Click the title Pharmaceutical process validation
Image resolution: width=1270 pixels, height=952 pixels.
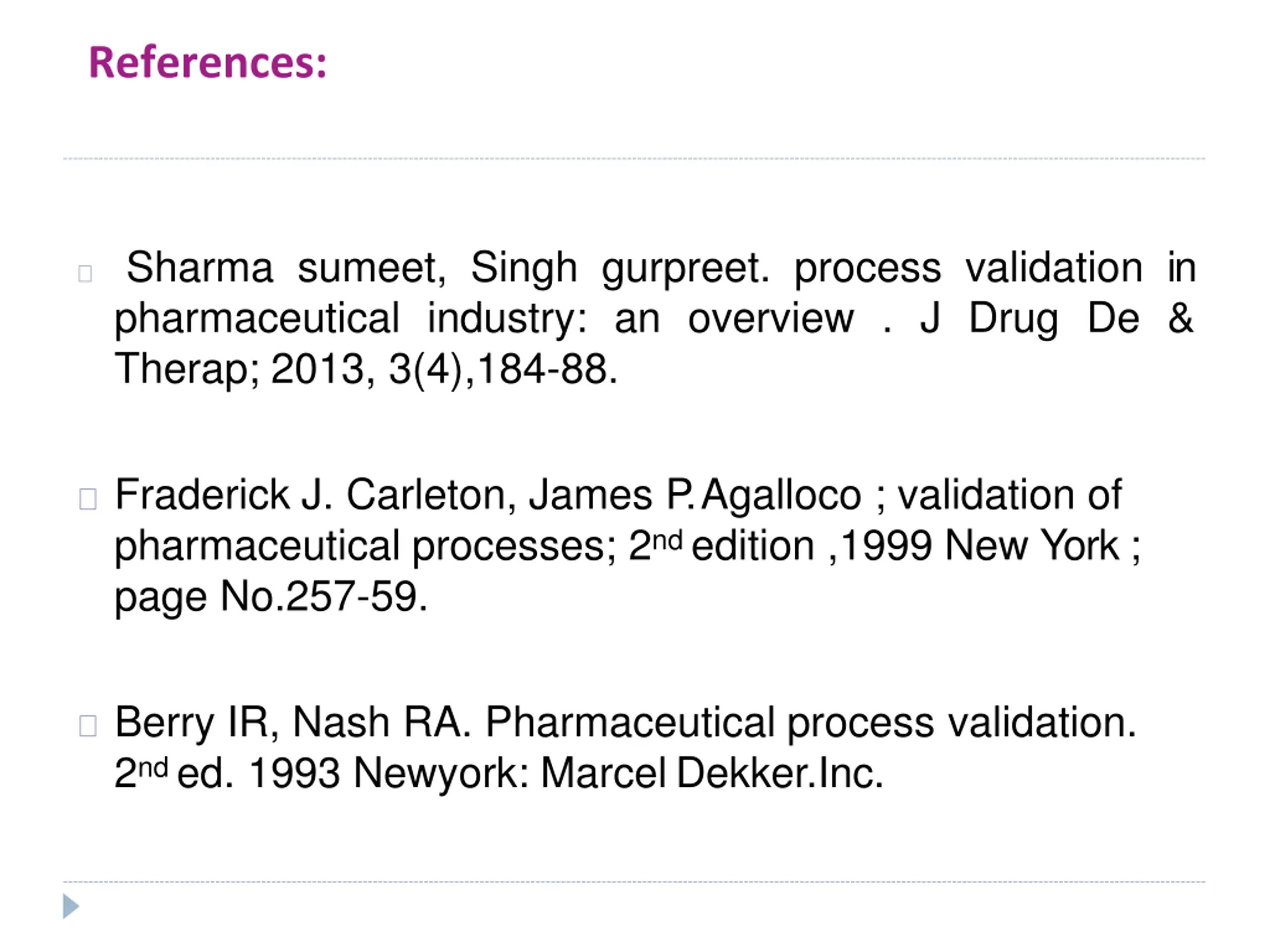(811, 723)
